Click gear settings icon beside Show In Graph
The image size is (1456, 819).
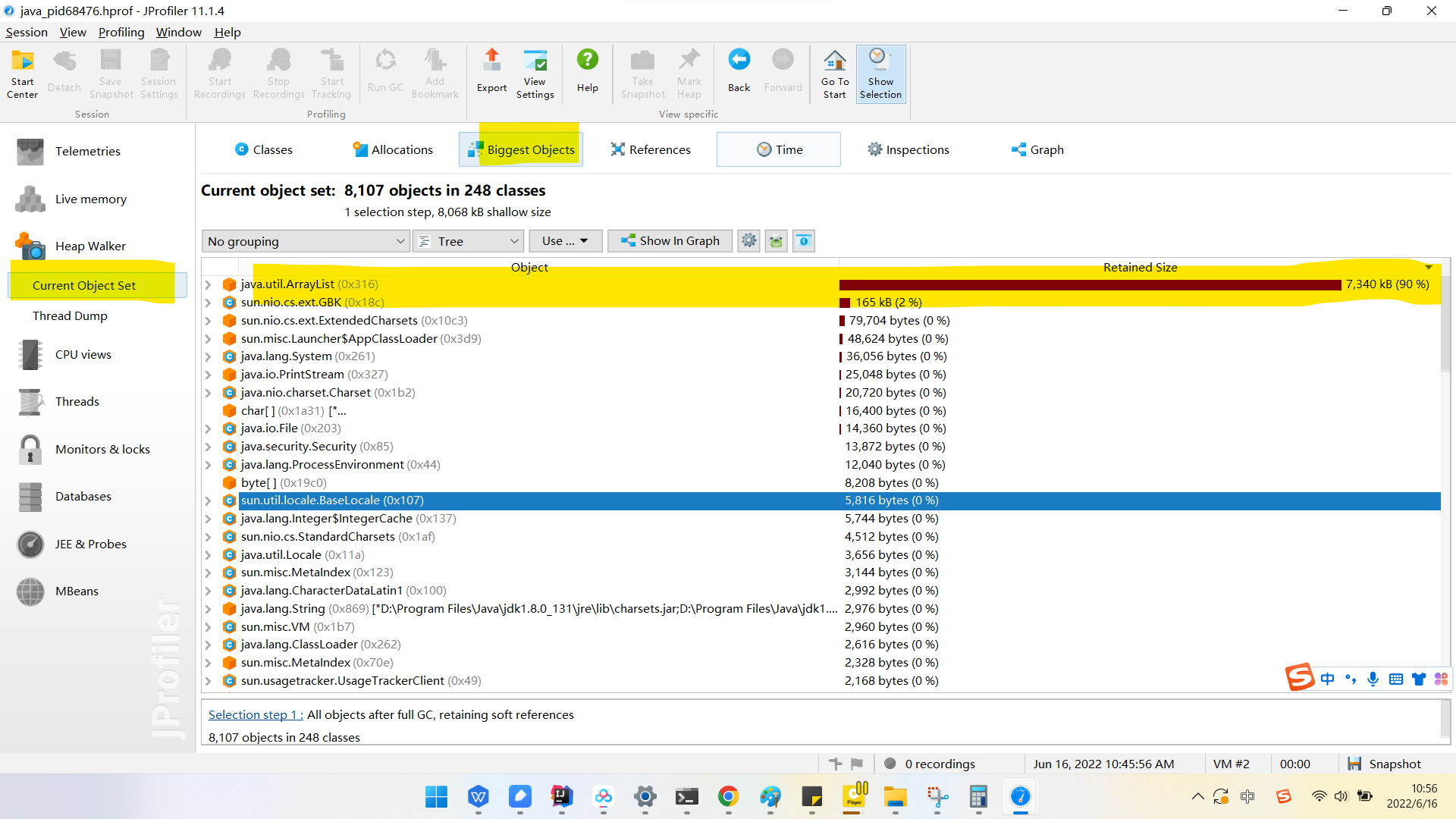748,241
